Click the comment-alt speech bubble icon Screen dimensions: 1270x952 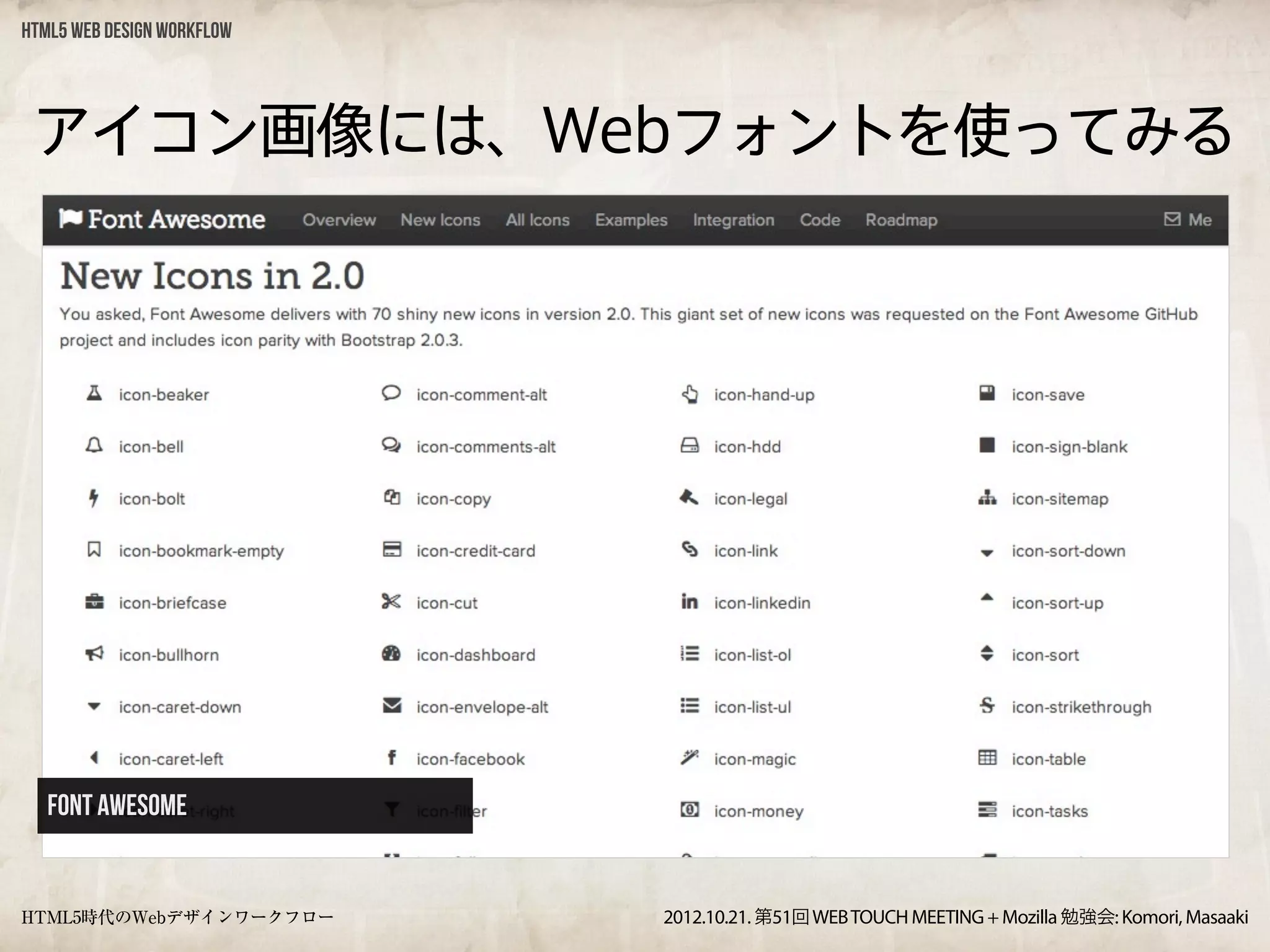(391, 393)
